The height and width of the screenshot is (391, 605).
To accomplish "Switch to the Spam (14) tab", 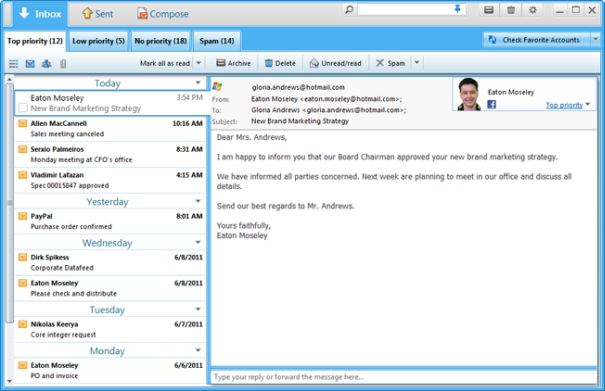I will coord(217,41).
